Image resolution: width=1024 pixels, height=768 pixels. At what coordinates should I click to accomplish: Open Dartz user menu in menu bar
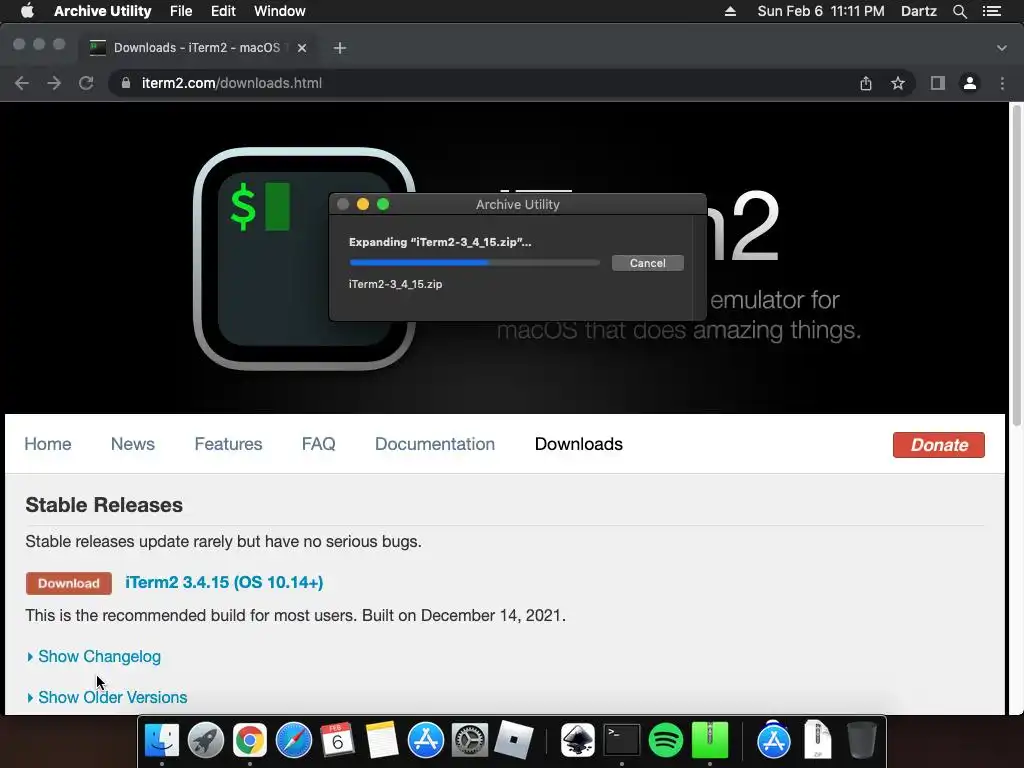918,11
